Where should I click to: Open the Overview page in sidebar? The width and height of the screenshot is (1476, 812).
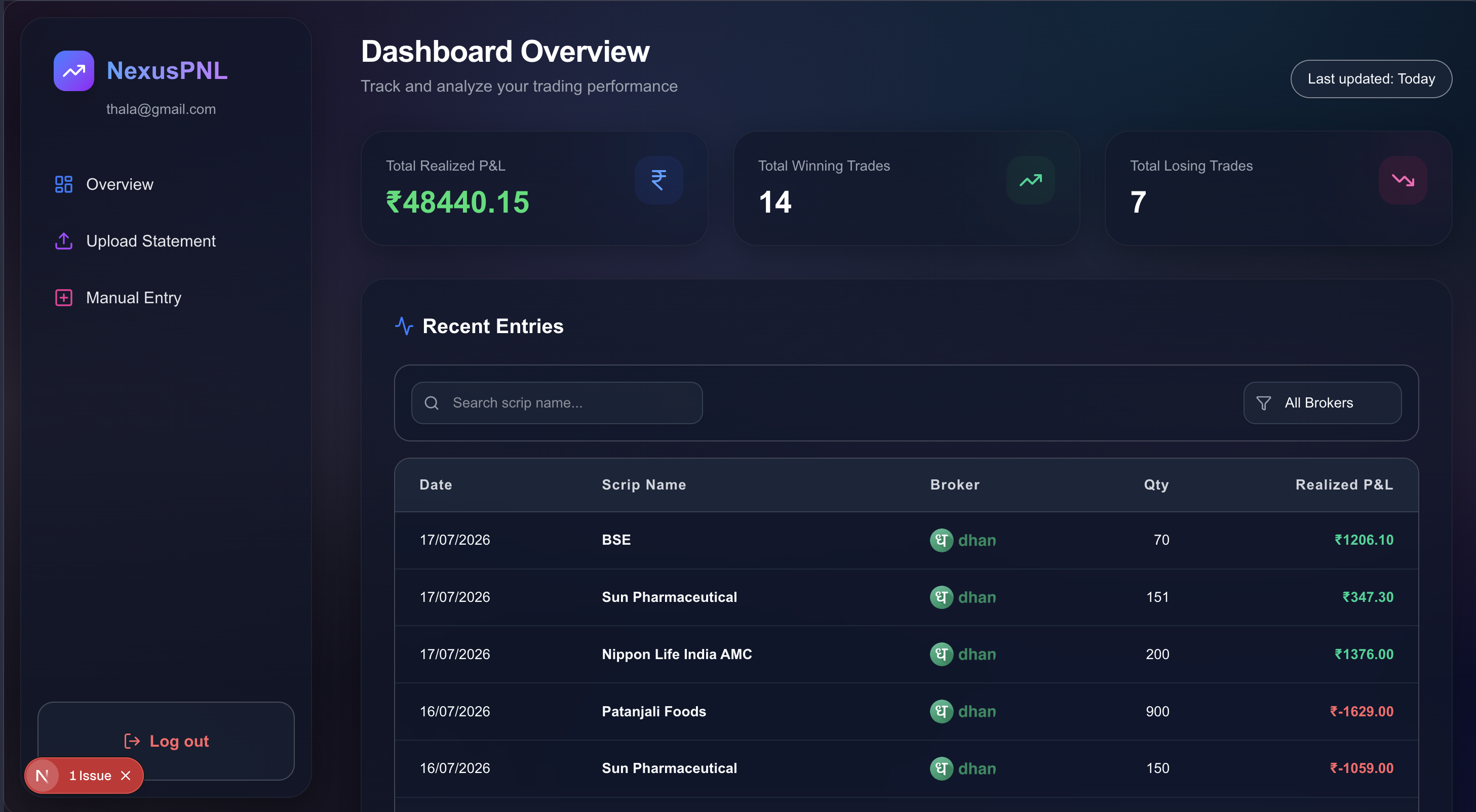[x=120, y=184]
